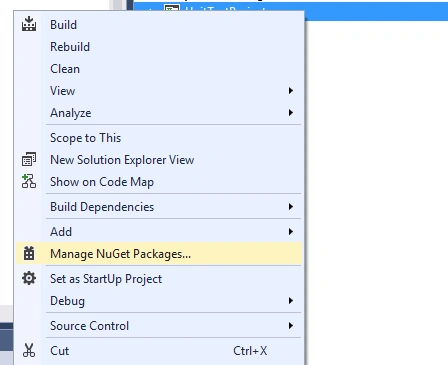Expand the View submenu arrow
This screenshot has height=365, width=448.
291,91
